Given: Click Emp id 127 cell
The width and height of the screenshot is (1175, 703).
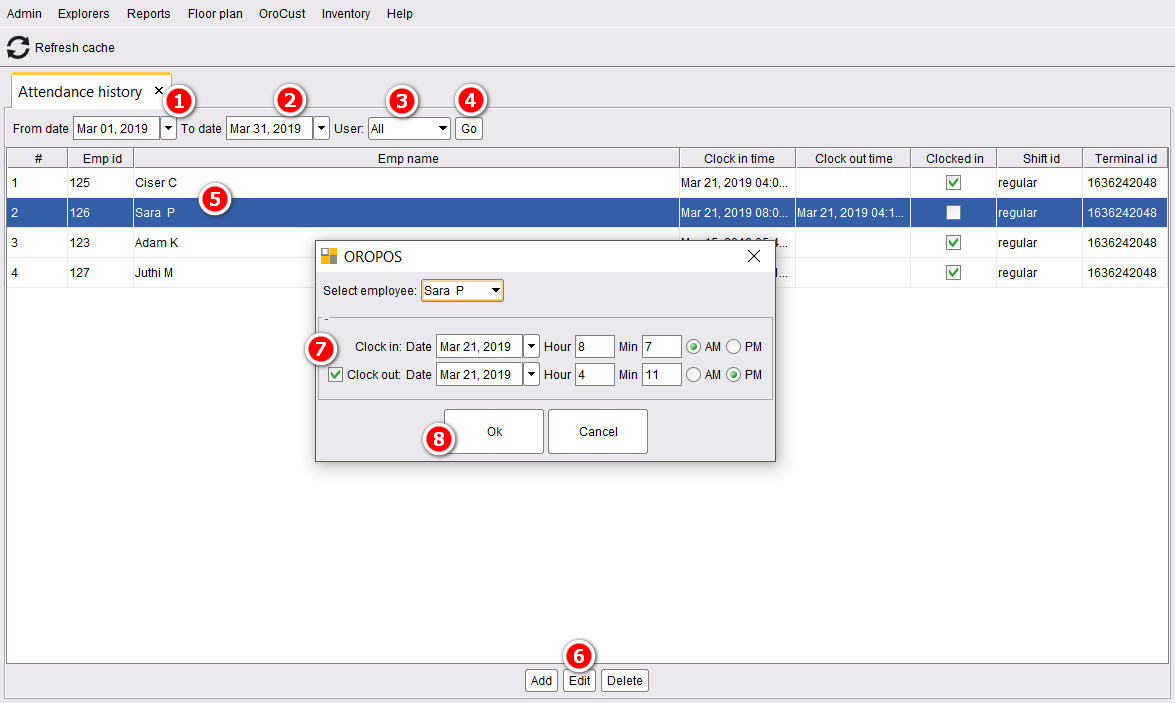Looking at the screenshot, I should [100, 273].
